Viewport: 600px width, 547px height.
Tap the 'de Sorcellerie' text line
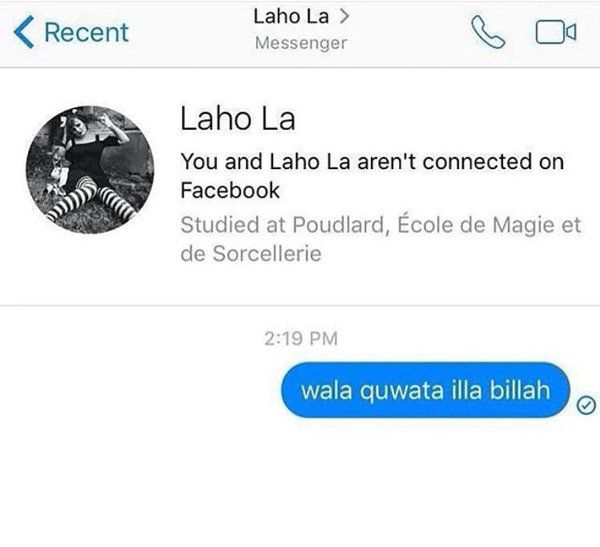pyautogui.click(x=251, y=254)
